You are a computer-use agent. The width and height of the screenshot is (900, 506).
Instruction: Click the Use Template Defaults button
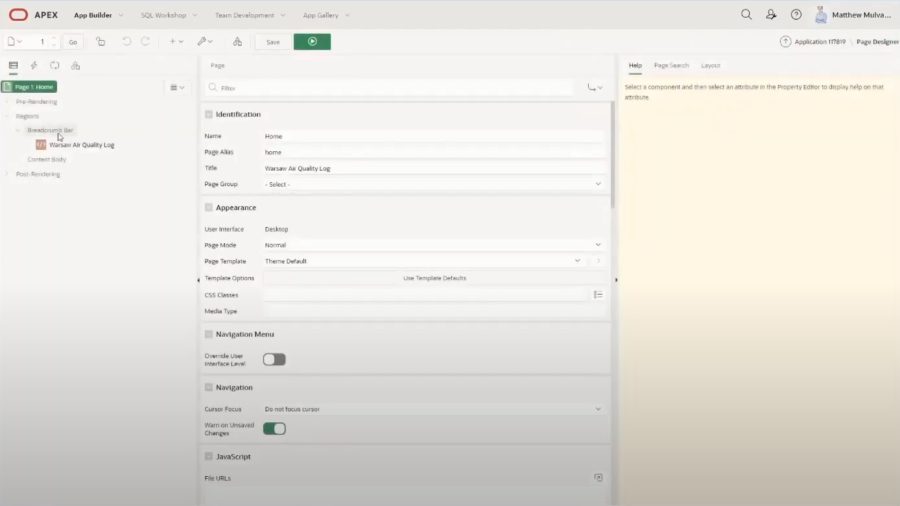(434, 278)
